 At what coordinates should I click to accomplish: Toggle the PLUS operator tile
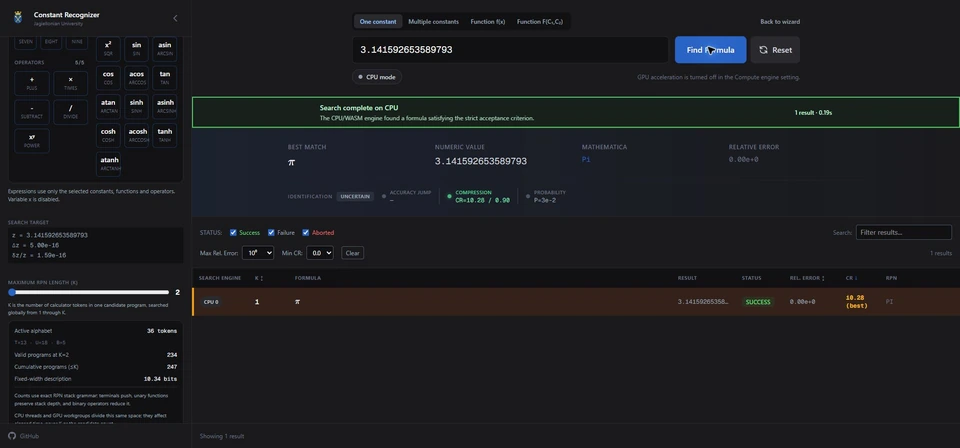point(32,83)
